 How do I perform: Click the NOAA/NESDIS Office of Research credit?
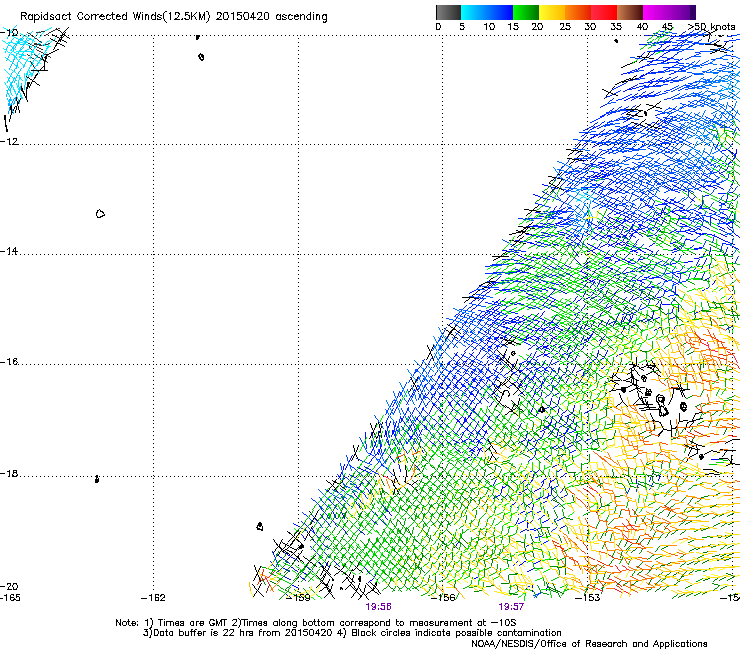589,644
